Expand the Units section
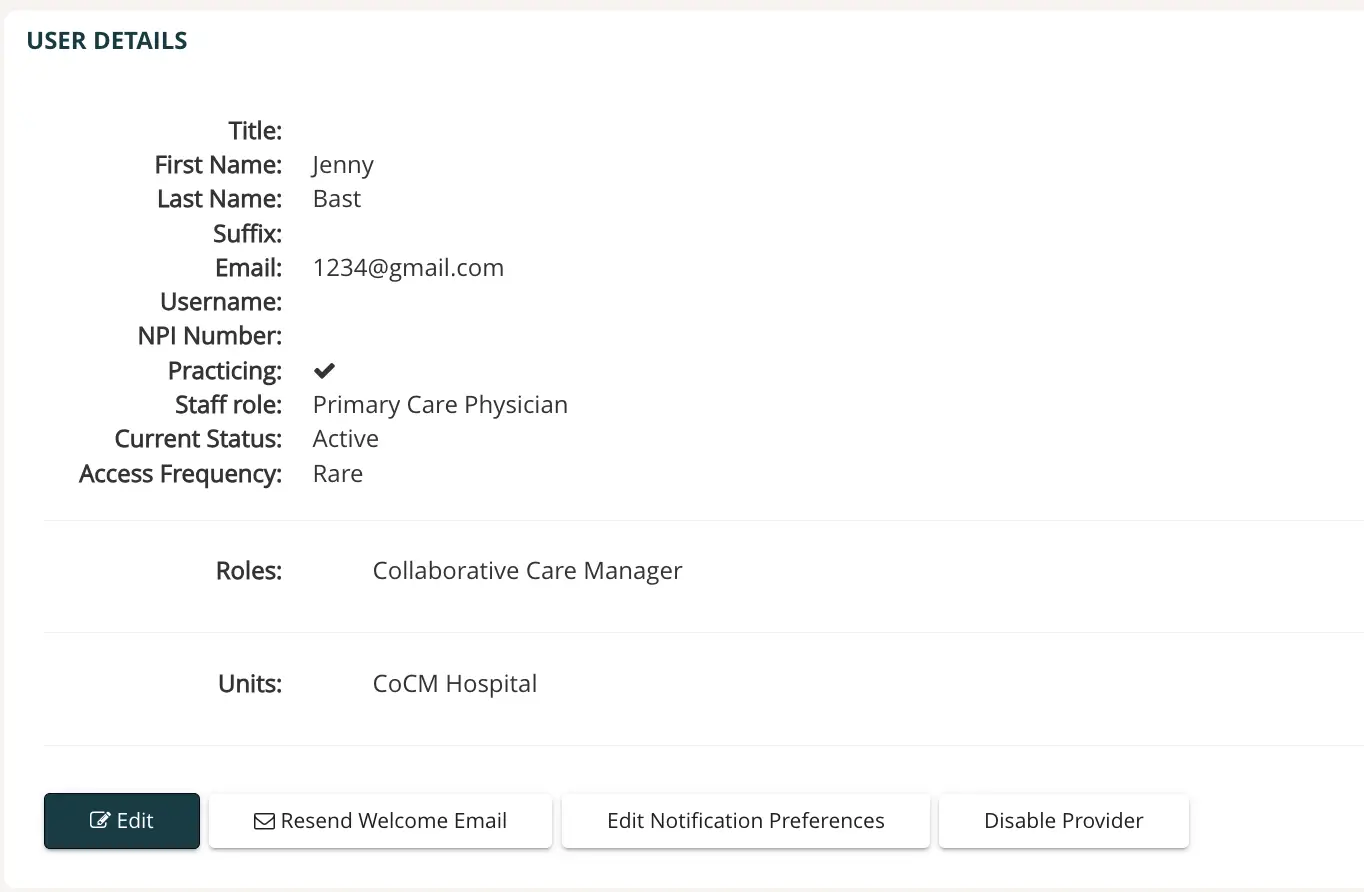 249,683
